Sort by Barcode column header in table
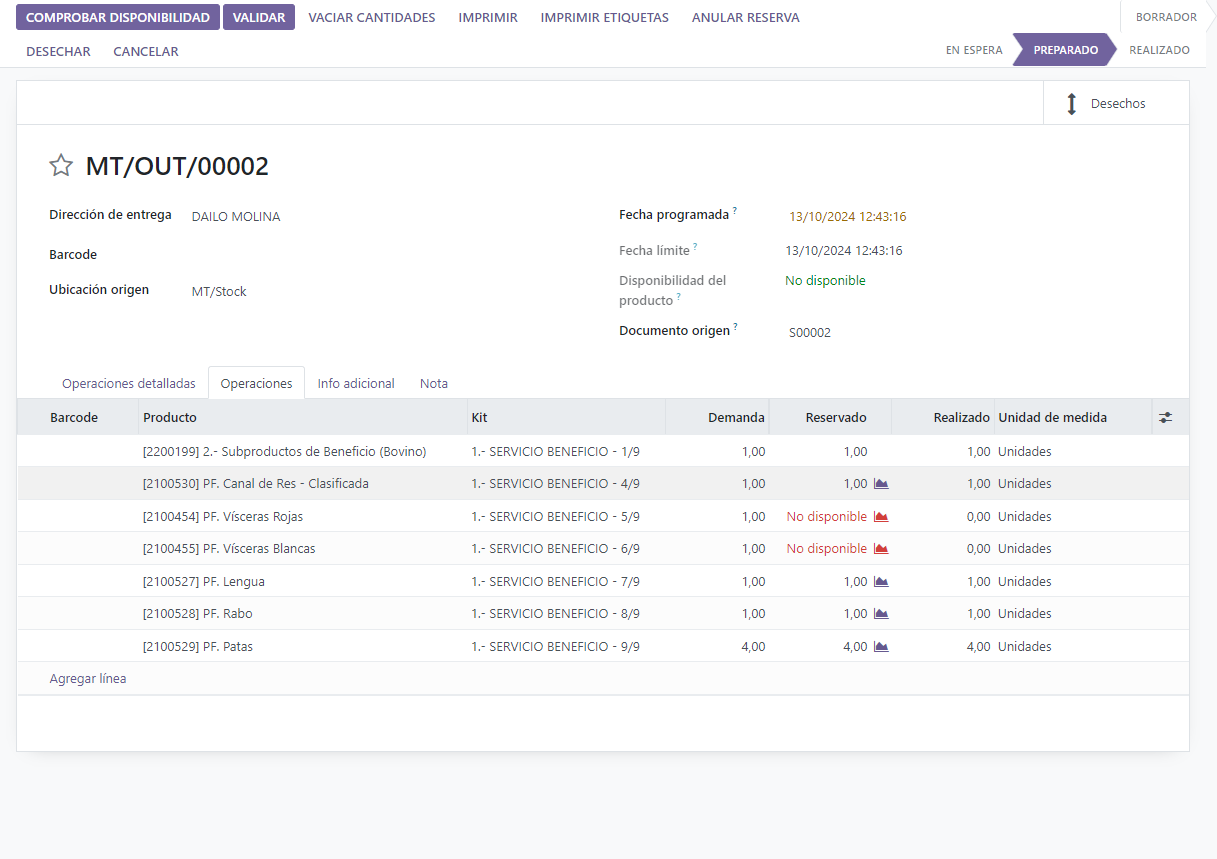1217x859 pixels. 78,418
